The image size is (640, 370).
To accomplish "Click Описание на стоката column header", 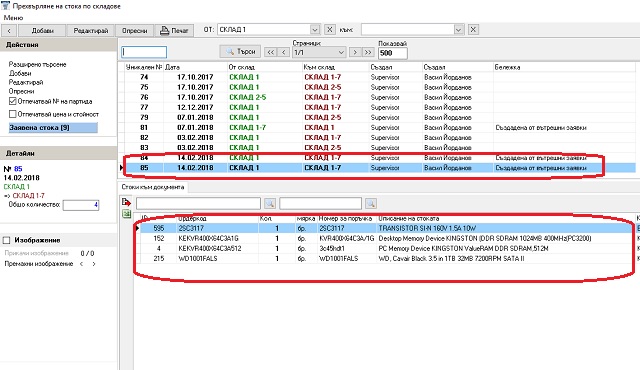I will [x=506, y=219].
